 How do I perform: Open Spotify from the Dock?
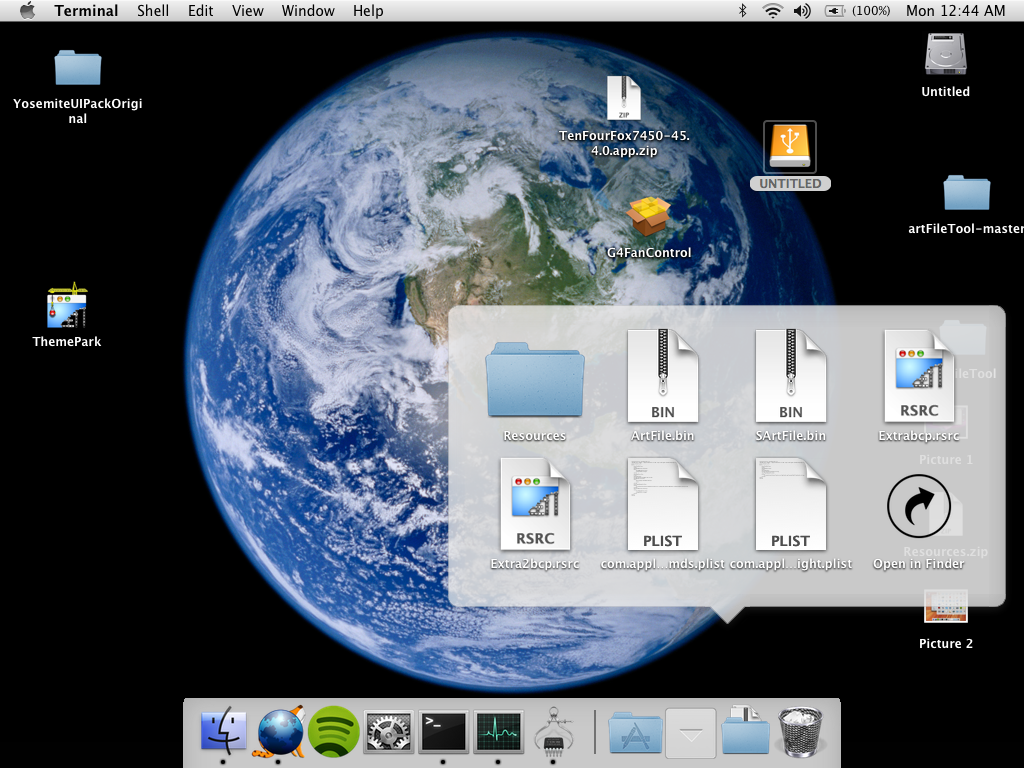click(x=334, y=732)
